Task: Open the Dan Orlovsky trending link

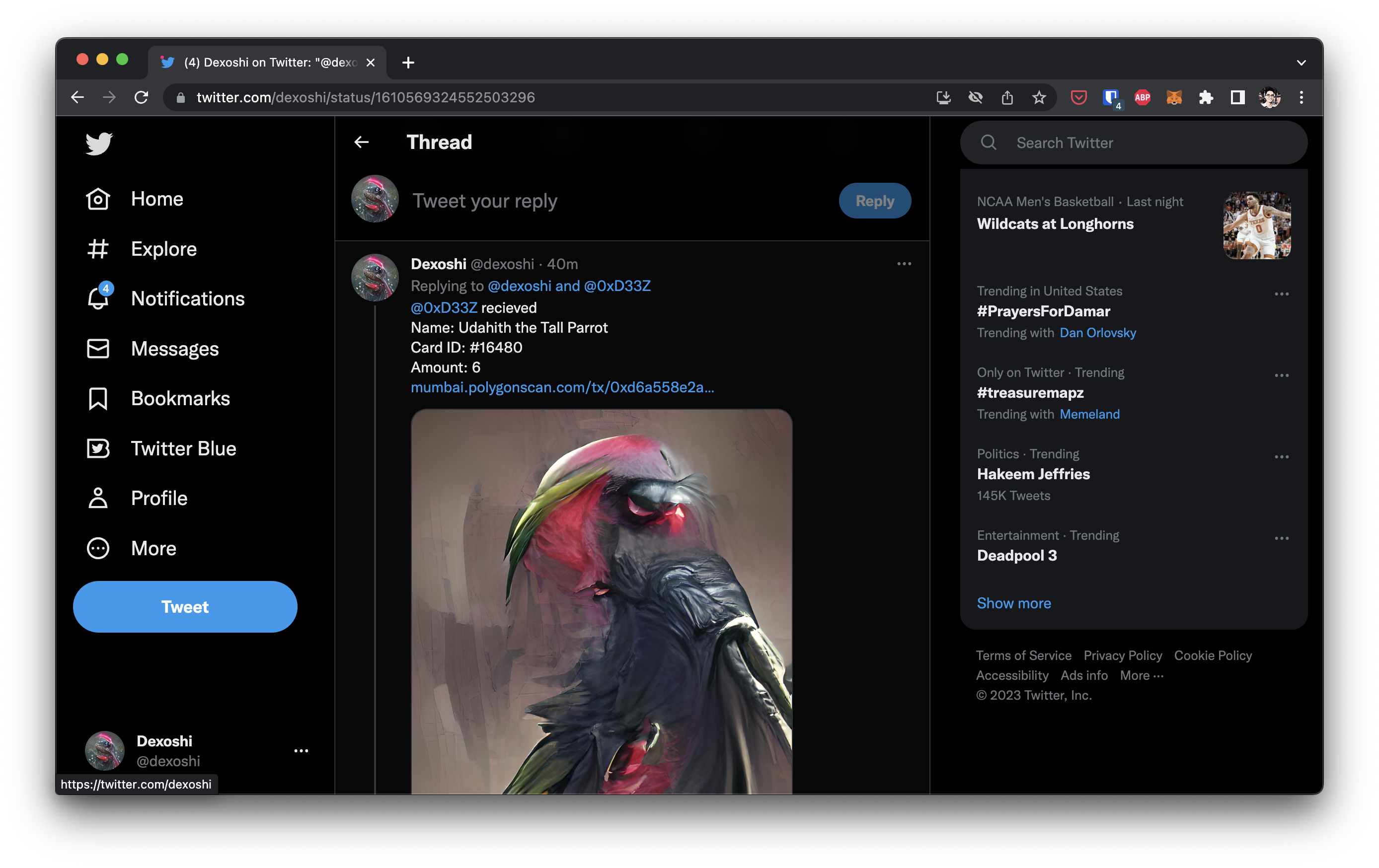Action: [x=1097, y=333]
